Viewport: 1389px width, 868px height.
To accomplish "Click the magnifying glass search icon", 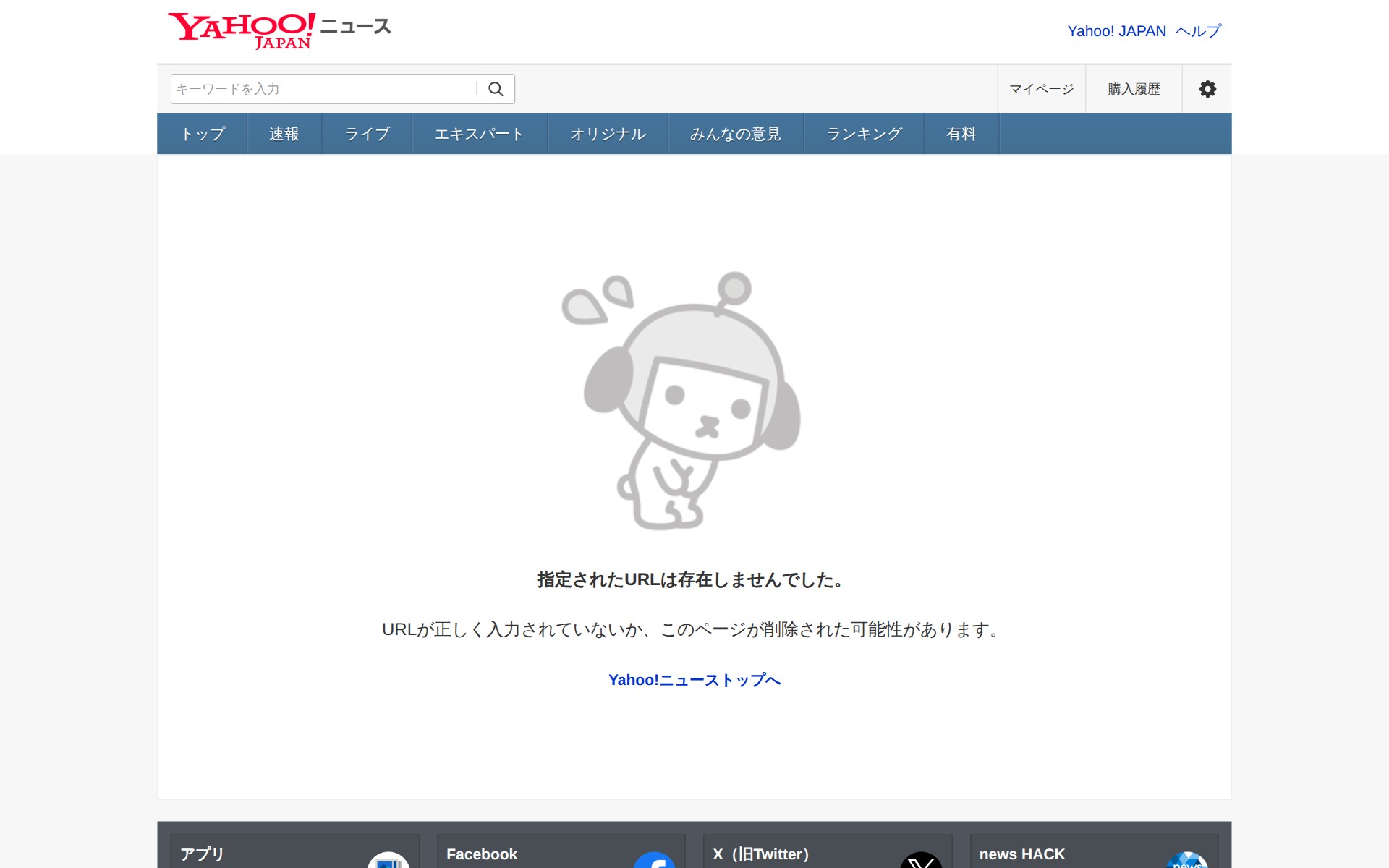I will coord(496,89).
